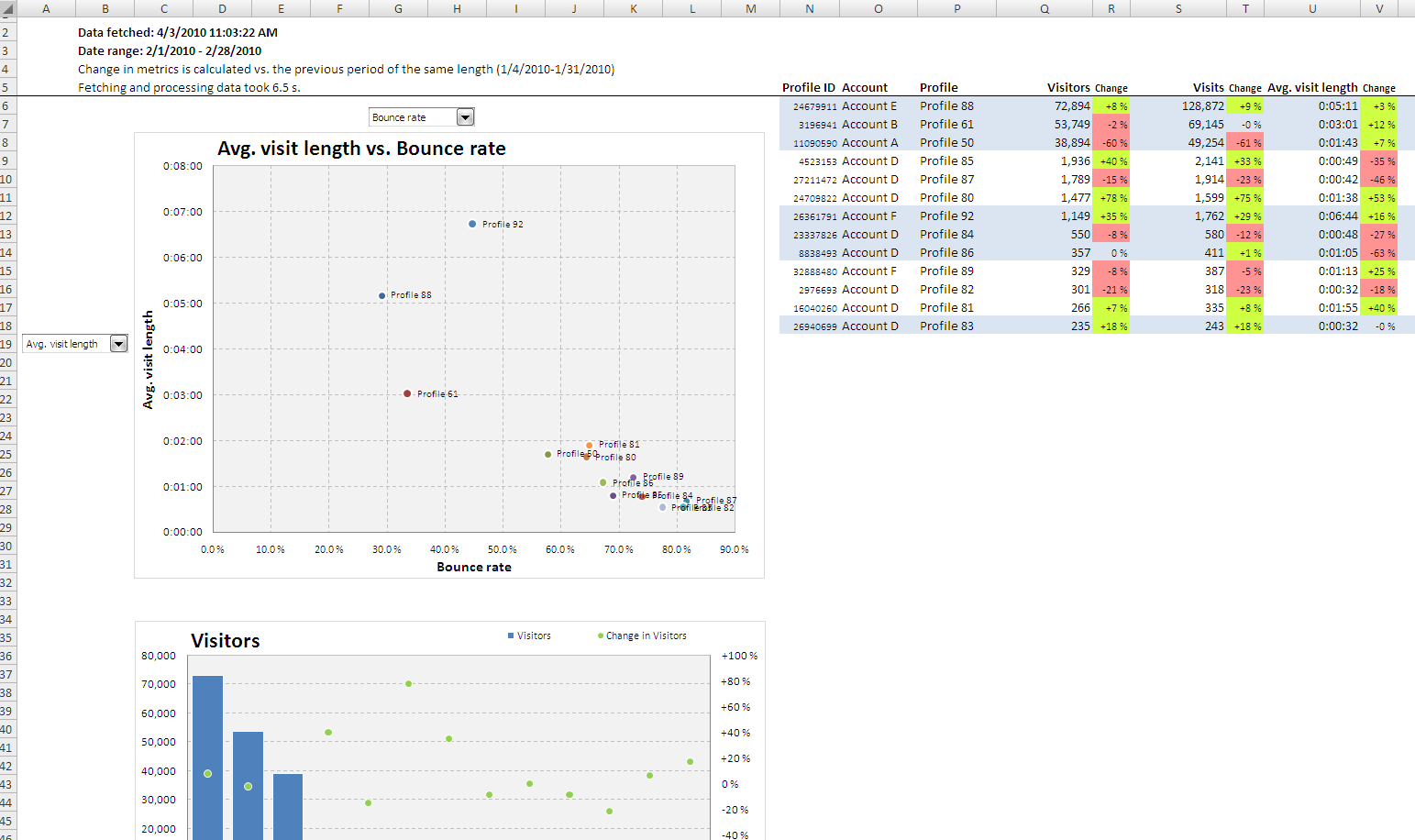
Task: Select the Change in Visitors legend entry
Action: point(642,636)
